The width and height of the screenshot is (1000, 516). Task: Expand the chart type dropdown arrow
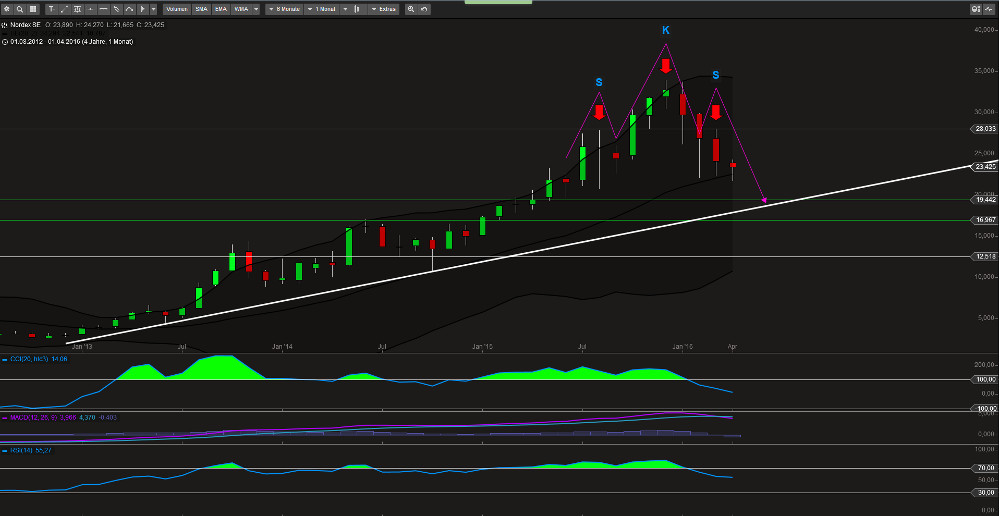pyautogui.click(x=345, y=9)
